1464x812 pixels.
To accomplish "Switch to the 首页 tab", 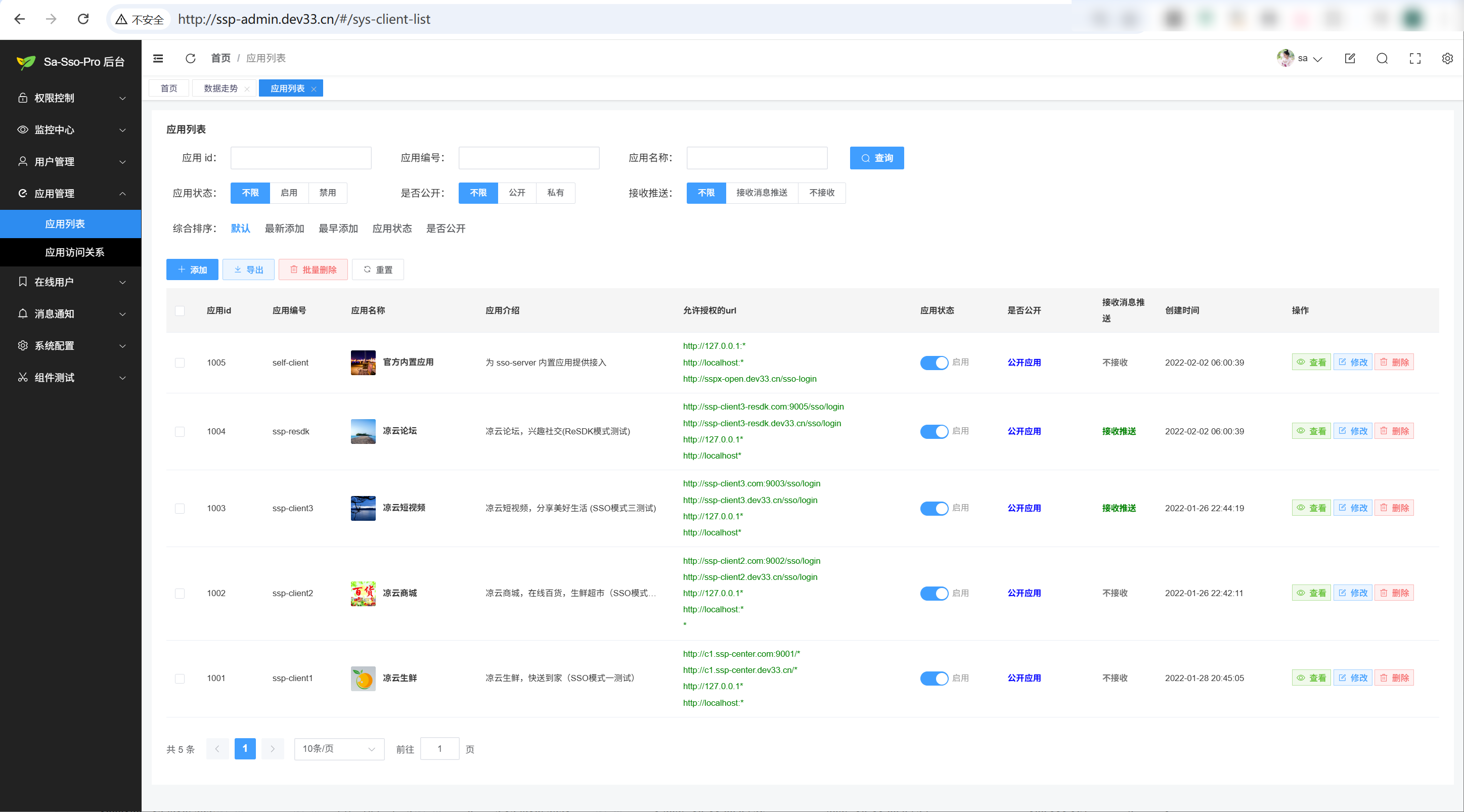I will [x=169, y=88].
